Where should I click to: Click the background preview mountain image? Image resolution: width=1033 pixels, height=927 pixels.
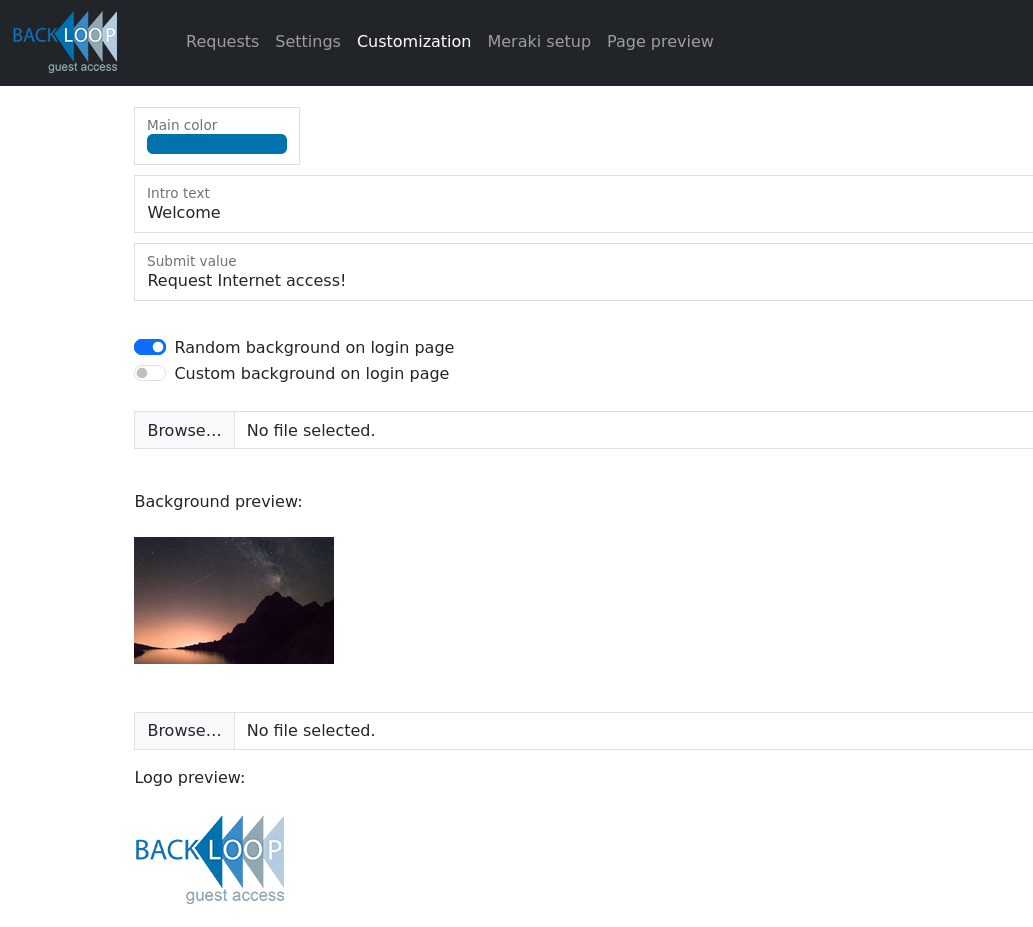[x=234, y=600]
